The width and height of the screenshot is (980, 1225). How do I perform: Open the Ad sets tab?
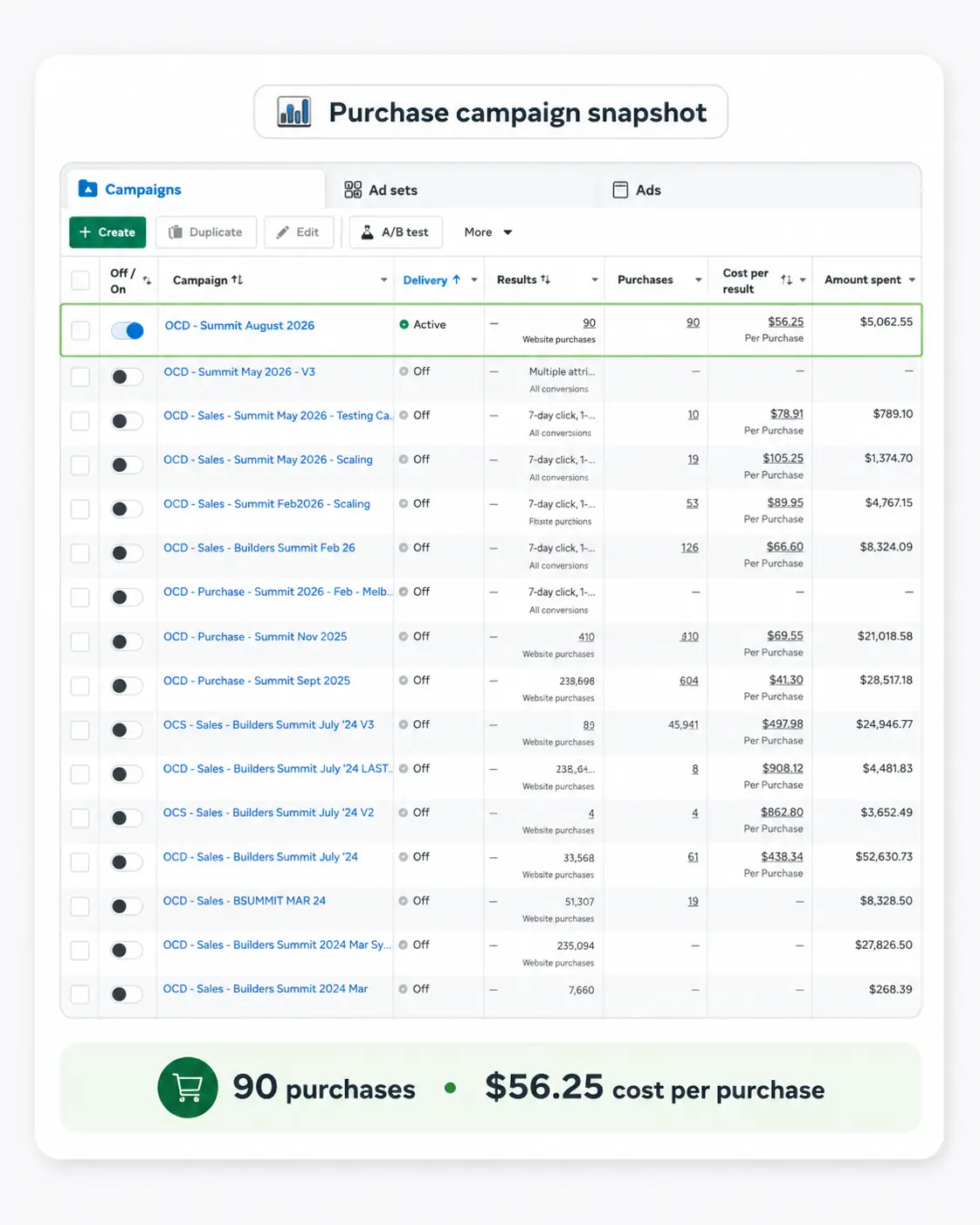click(381, 190)
